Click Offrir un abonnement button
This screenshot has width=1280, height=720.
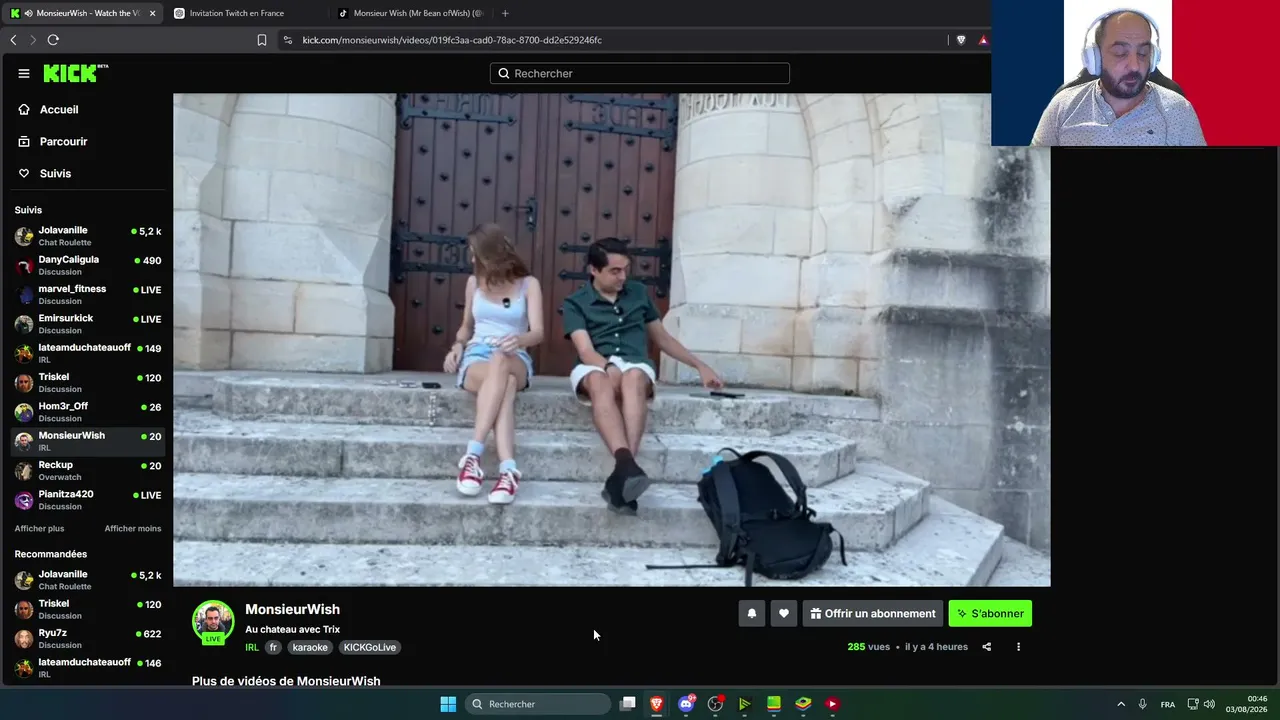[x=873, y=614]
